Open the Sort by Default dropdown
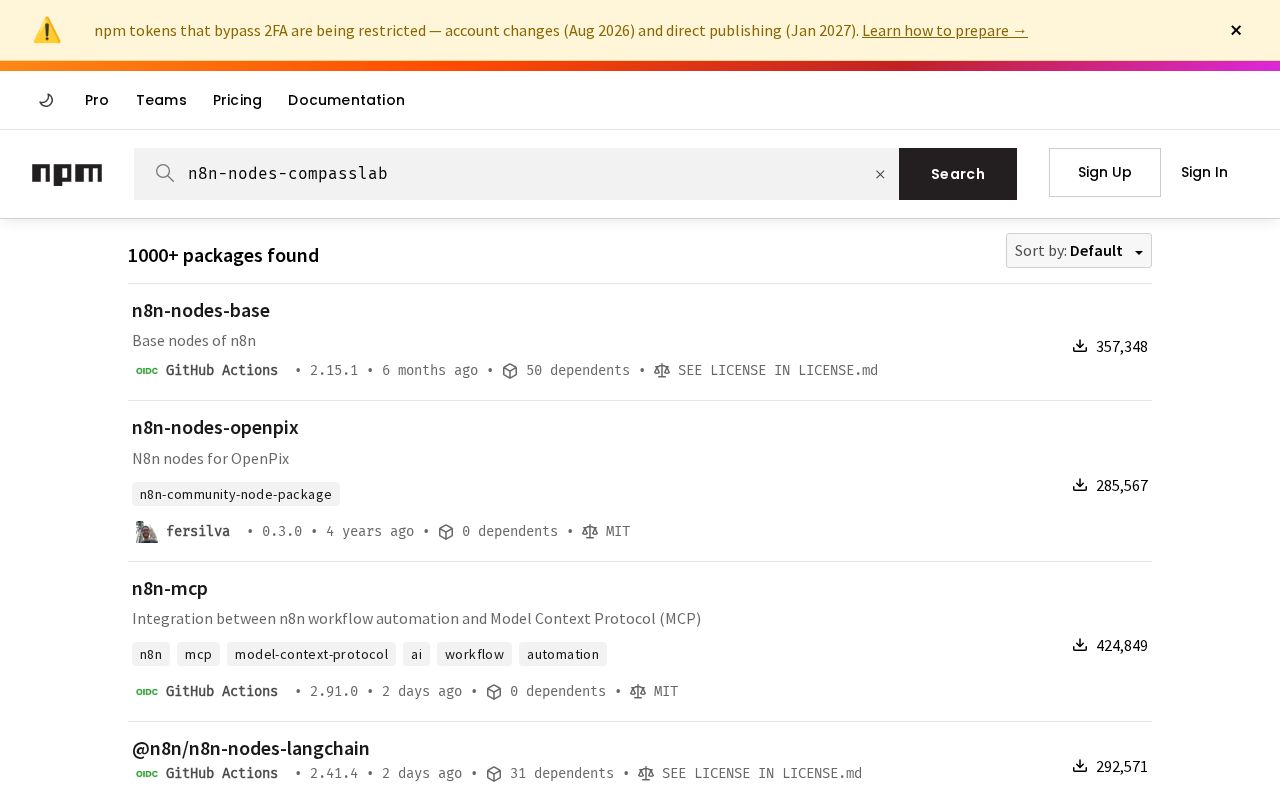 coord(1079,251)
